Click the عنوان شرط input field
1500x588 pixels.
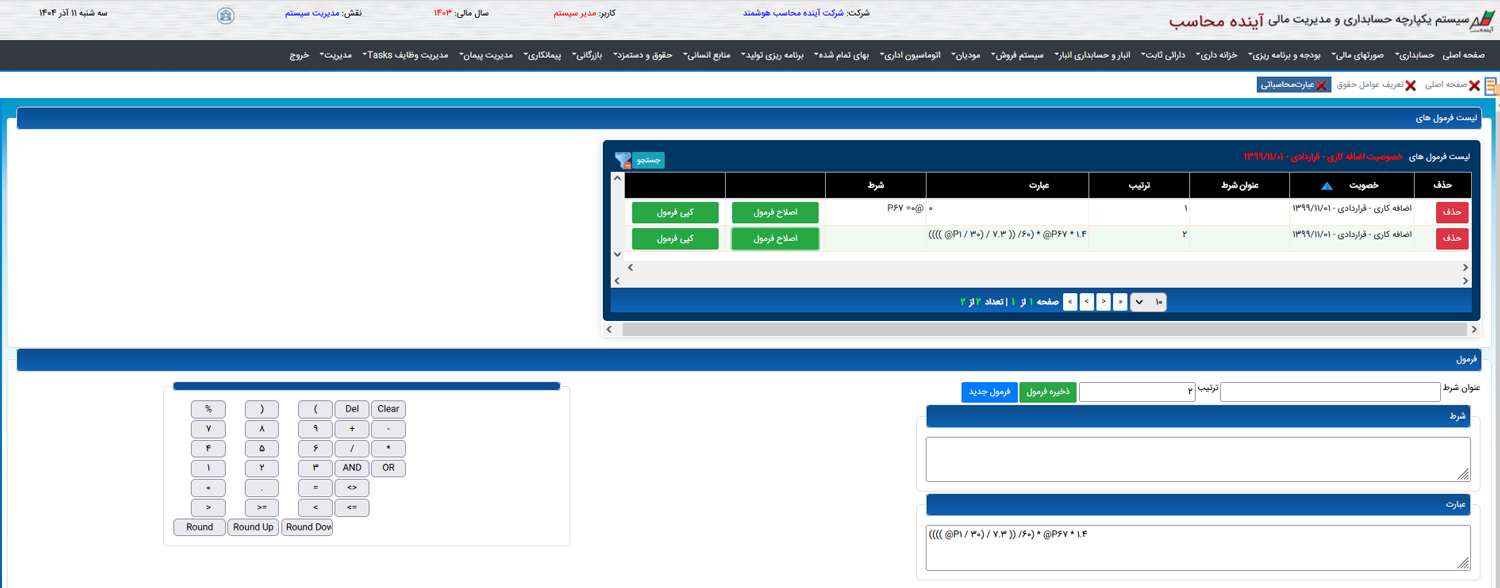tap(1329, 392)
